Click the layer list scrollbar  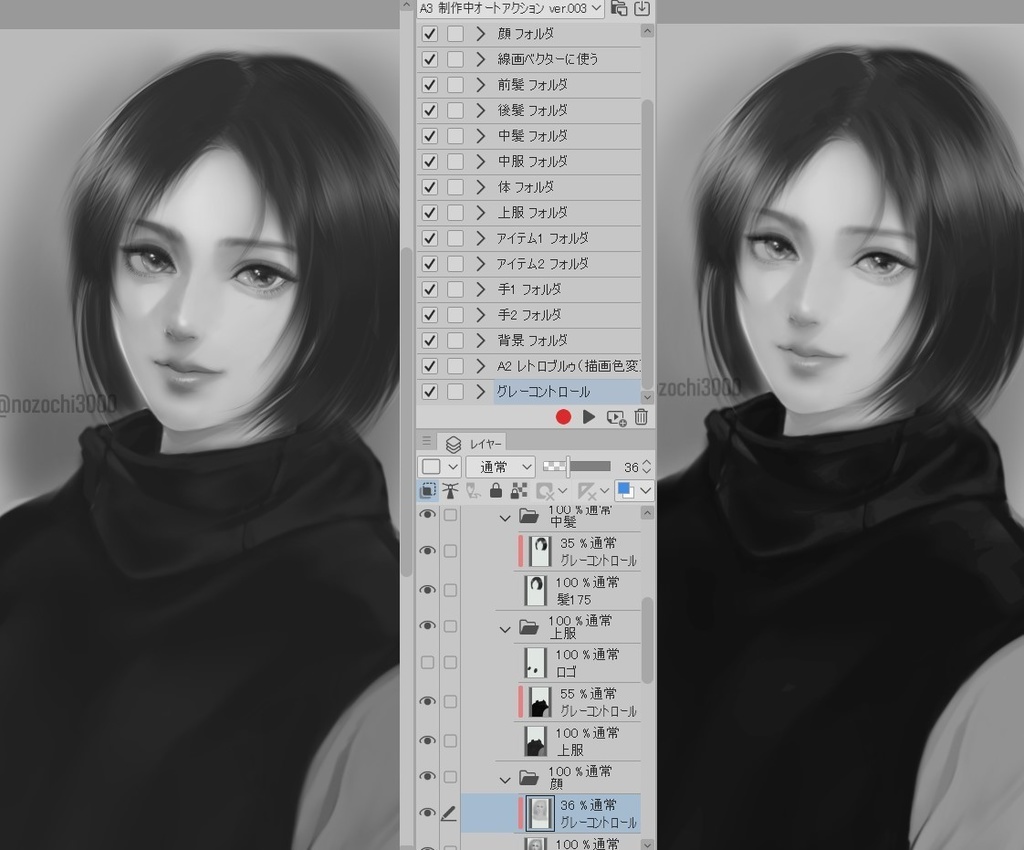(647, 640)
